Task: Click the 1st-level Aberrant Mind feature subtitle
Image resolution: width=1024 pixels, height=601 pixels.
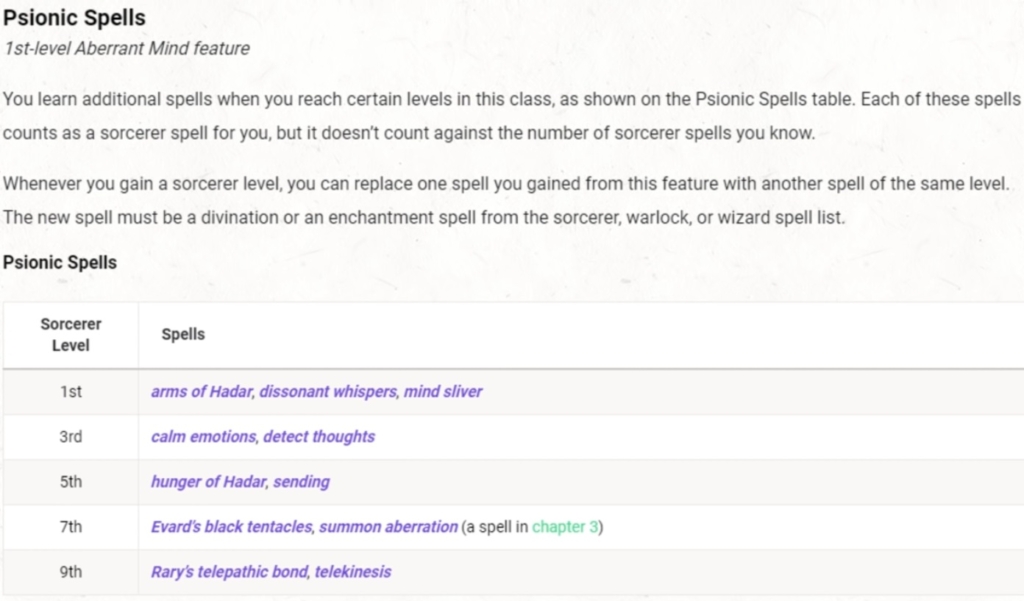Action: 127,48
